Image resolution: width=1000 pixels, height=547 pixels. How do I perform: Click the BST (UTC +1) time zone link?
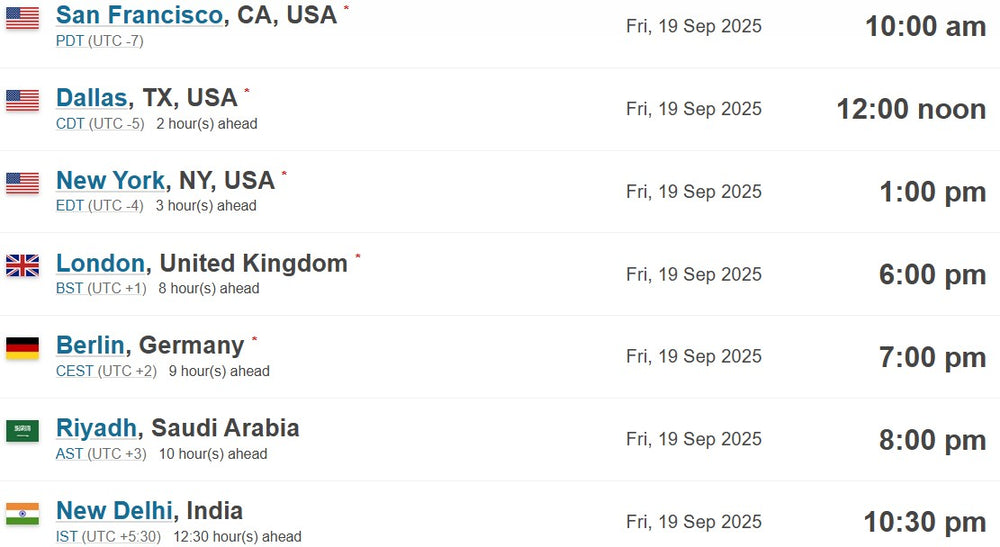point(101,288)
